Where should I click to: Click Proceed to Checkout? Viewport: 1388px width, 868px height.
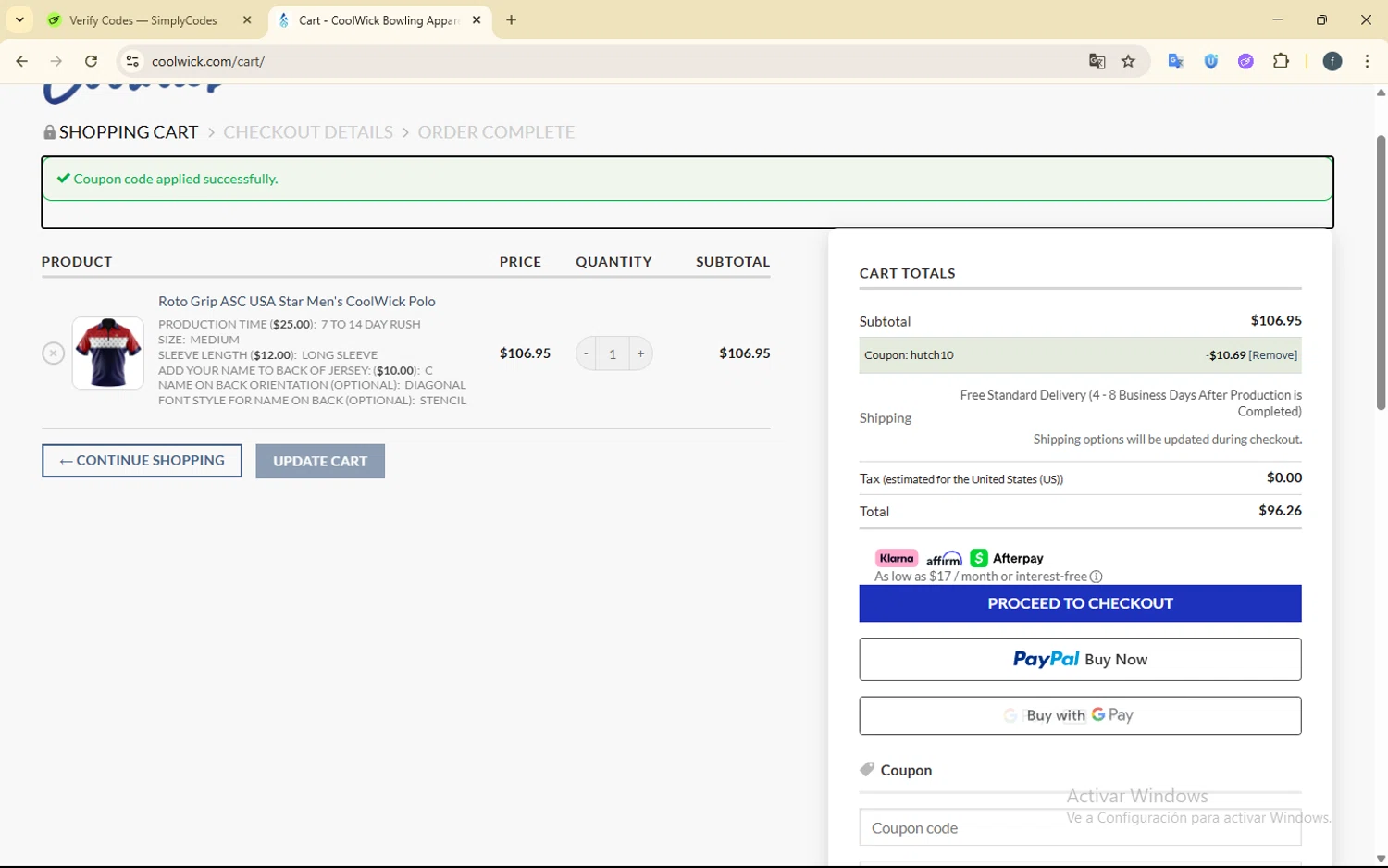coord(1080,603)
